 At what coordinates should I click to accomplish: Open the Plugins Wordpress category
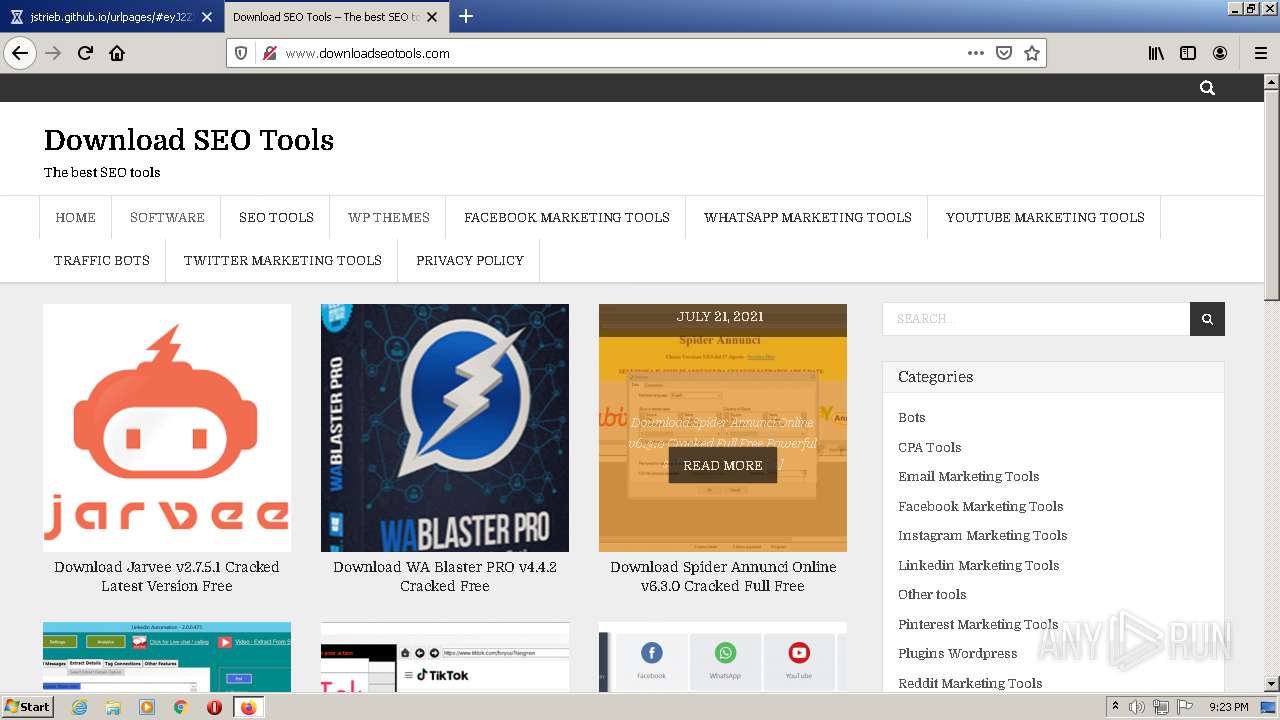[958, 653]
